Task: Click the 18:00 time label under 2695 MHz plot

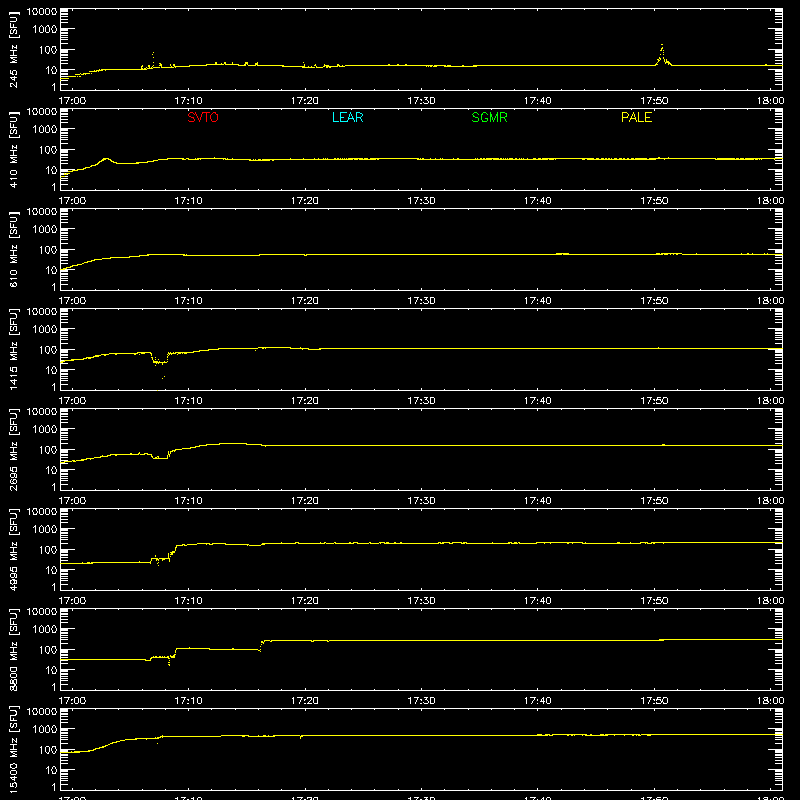Action: (x=770, y=501)
